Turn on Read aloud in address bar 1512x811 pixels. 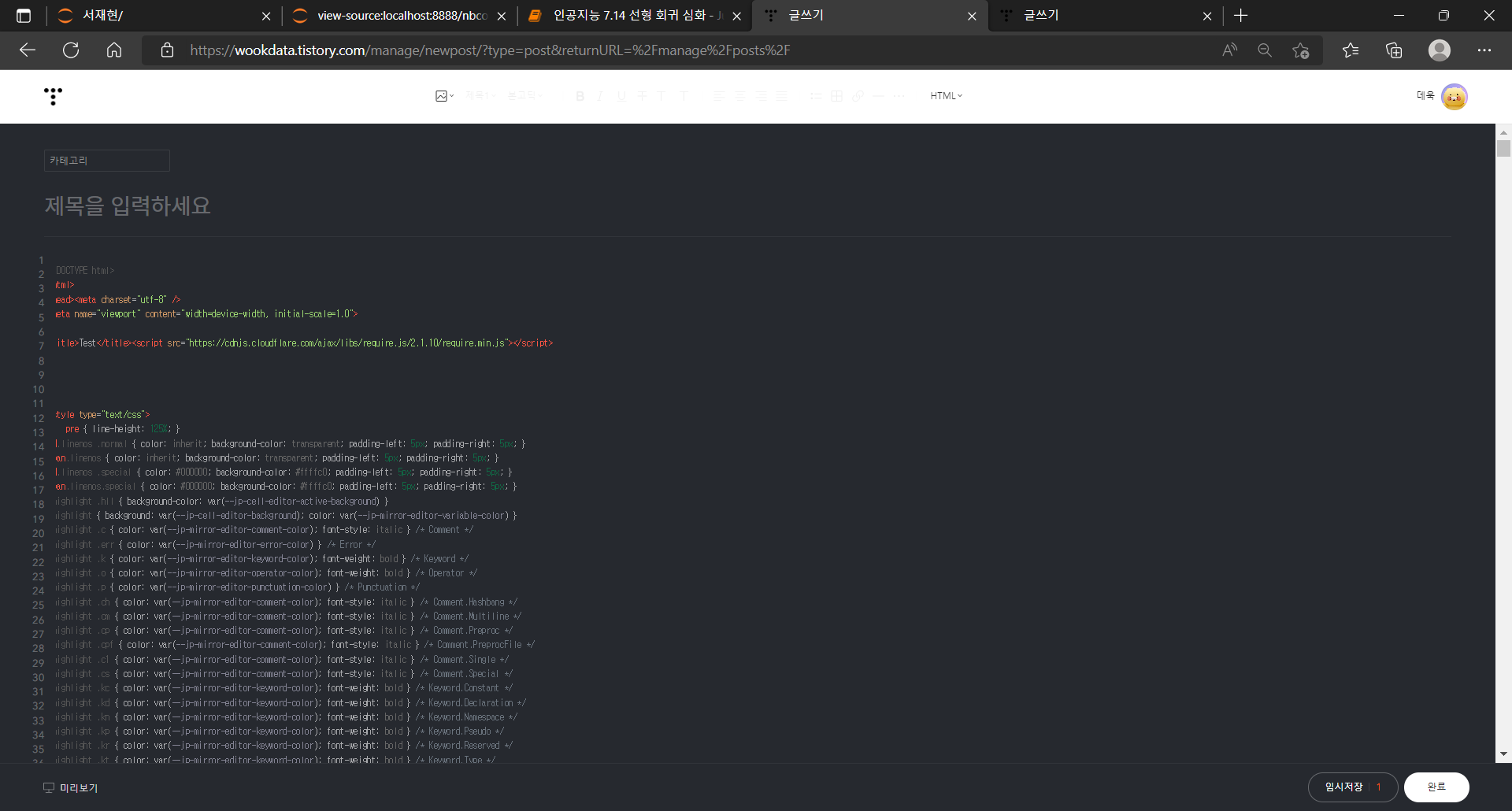[1229, 50]
